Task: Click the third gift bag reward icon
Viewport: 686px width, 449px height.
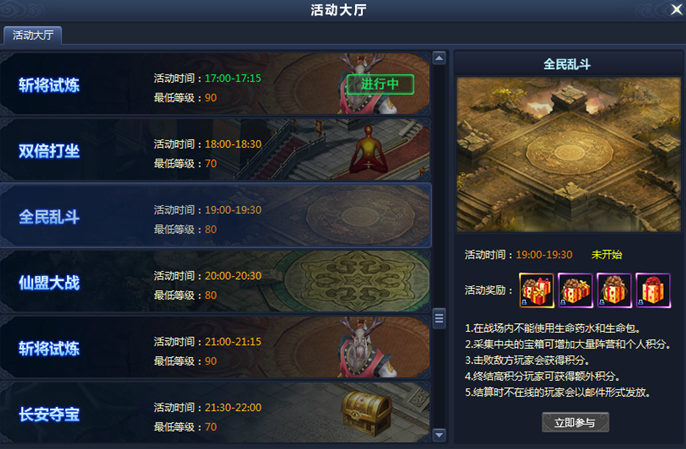Action: pos(614,290)
